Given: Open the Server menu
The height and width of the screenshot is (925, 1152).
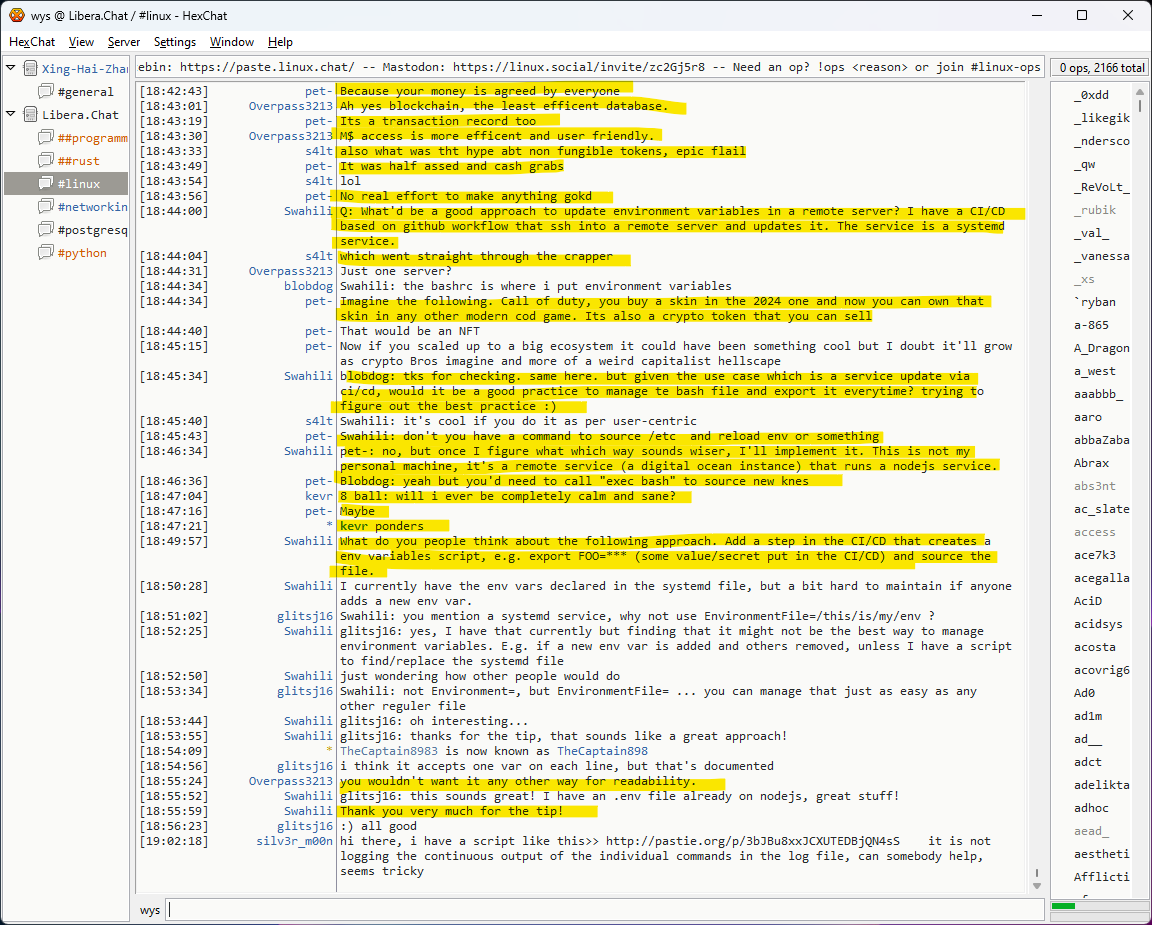Looking at the screenshot, I should click(x=124, y=42).
